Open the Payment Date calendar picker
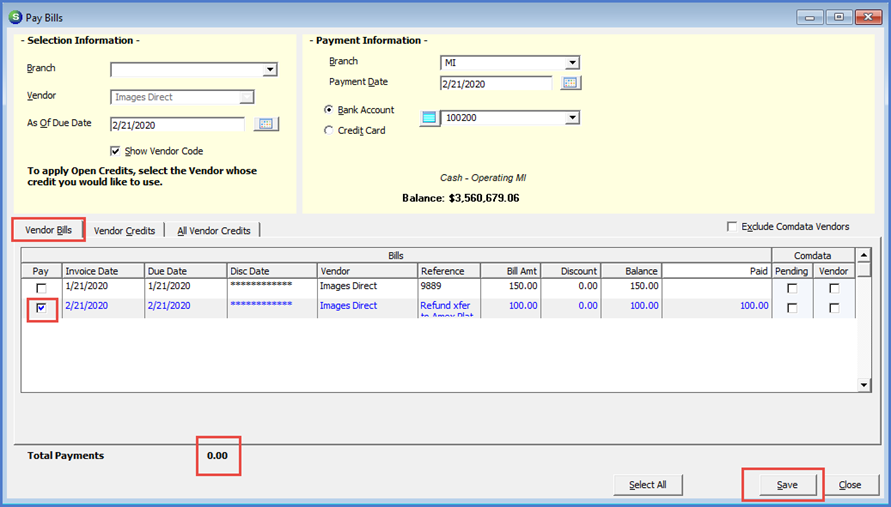891x507 pixels. (x=571, y=83)
